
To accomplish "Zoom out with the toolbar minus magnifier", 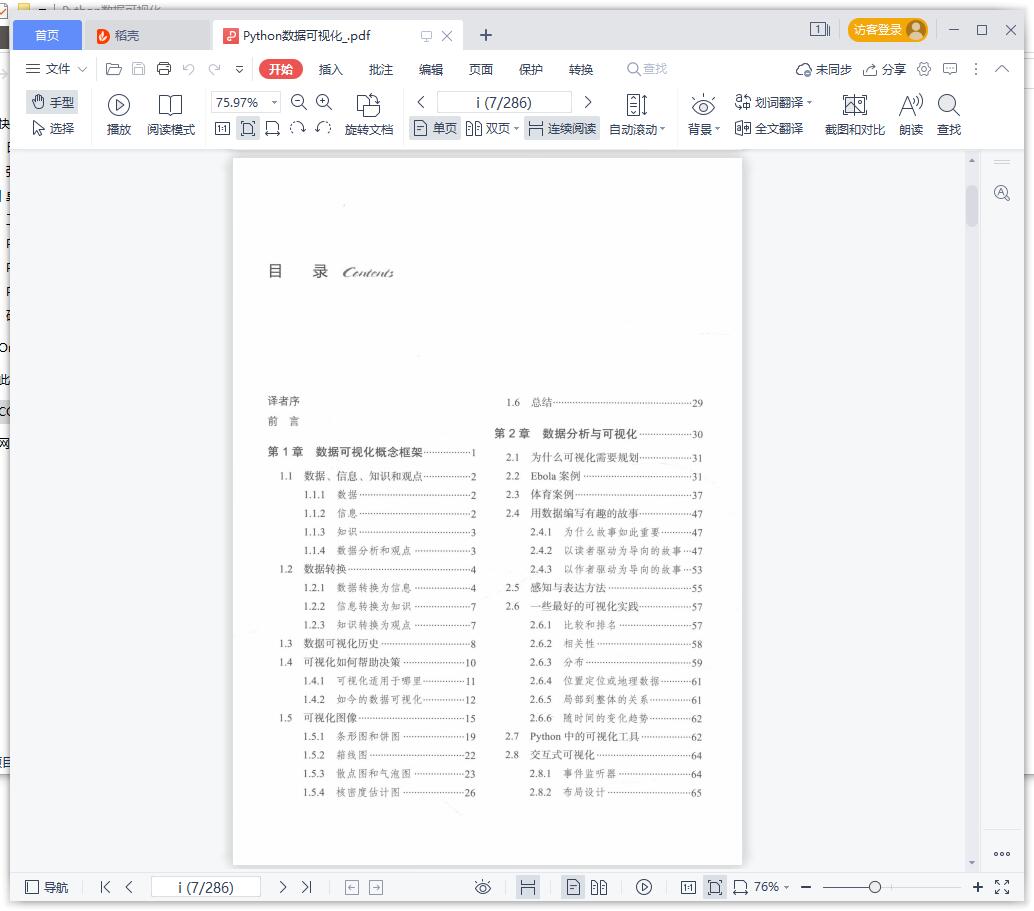I will click(x=299, y=102).
